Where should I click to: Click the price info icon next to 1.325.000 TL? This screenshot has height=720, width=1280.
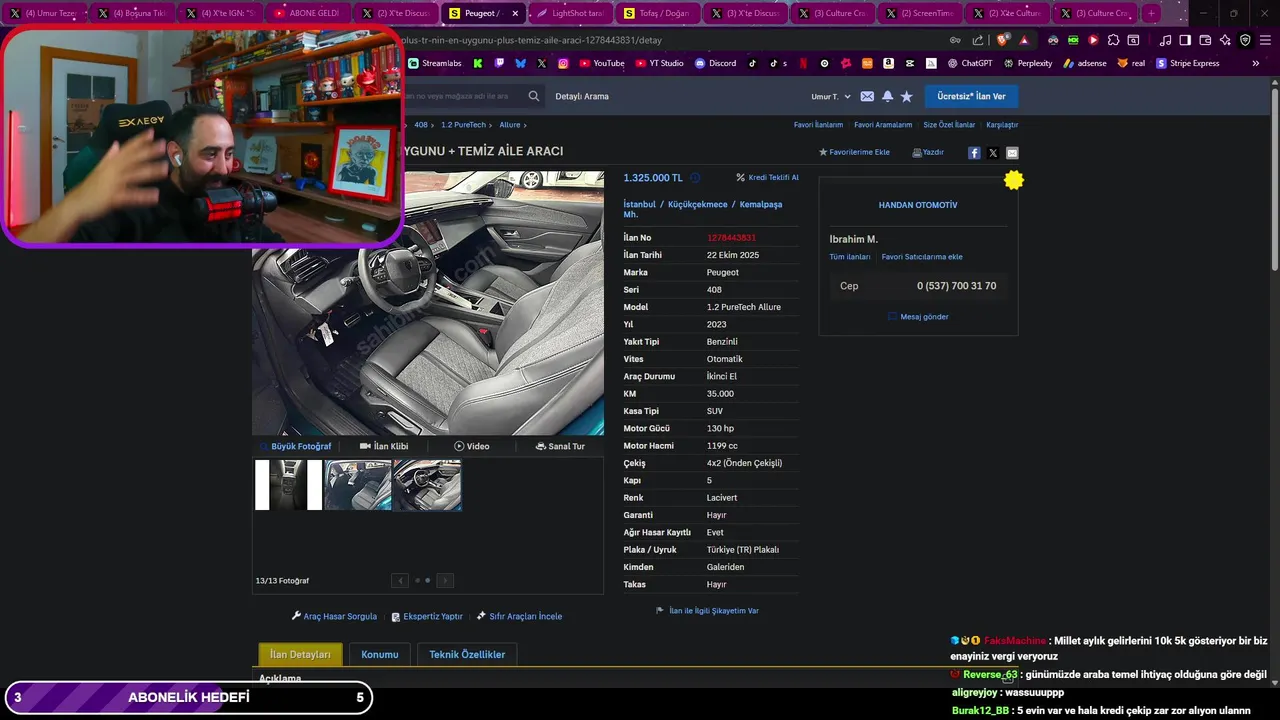tap(695, 178)
